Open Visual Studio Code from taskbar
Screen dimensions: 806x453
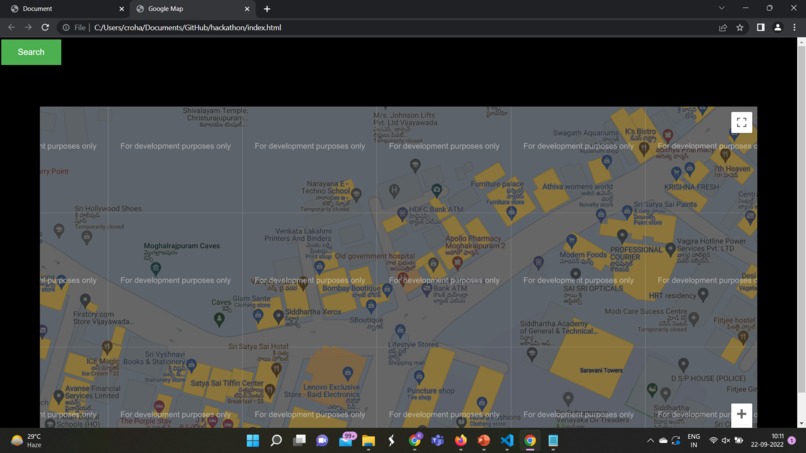click(507, 441)
